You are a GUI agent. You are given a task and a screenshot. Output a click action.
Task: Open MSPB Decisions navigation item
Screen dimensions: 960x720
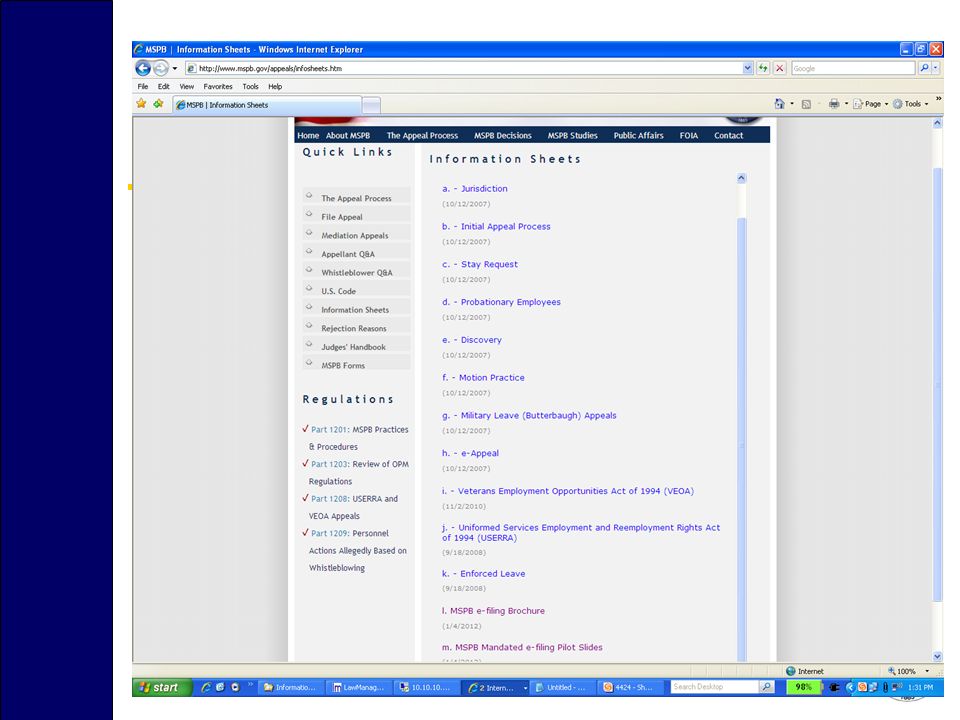coord(503,136)
